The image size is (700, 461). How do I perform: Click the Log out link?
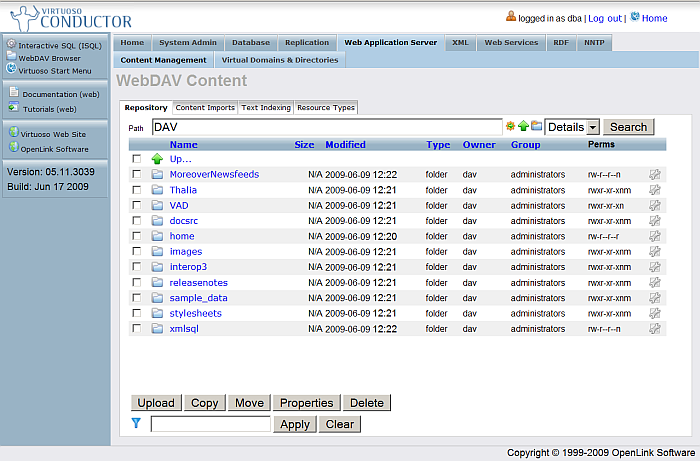click(604, 18)
